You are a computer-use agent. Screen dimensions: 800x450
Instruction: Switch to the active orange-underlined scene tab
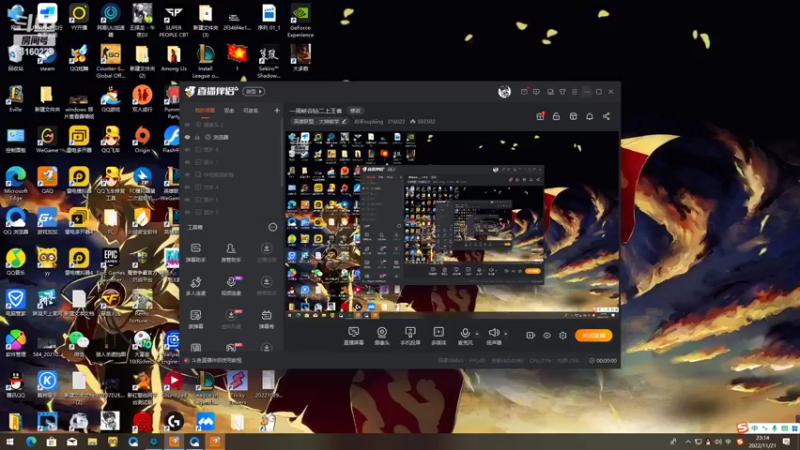(x=205, y=110)
